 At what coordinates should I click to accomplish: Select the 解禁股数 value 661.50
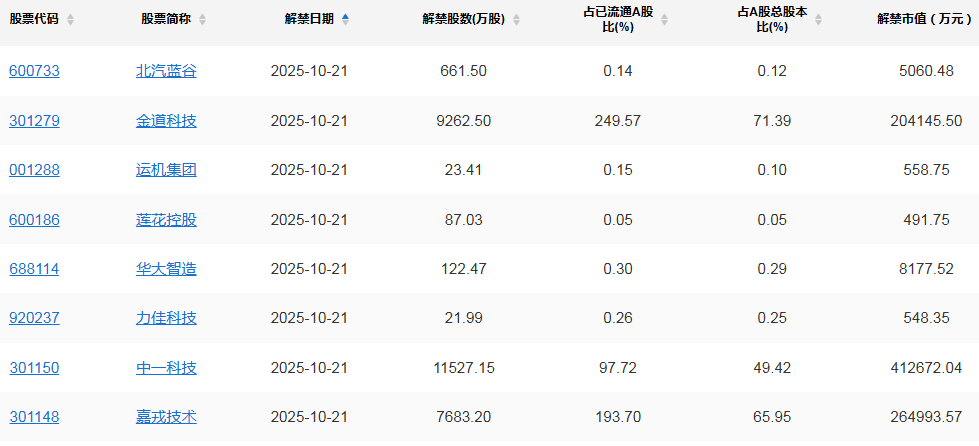click(x=463, y=71)
